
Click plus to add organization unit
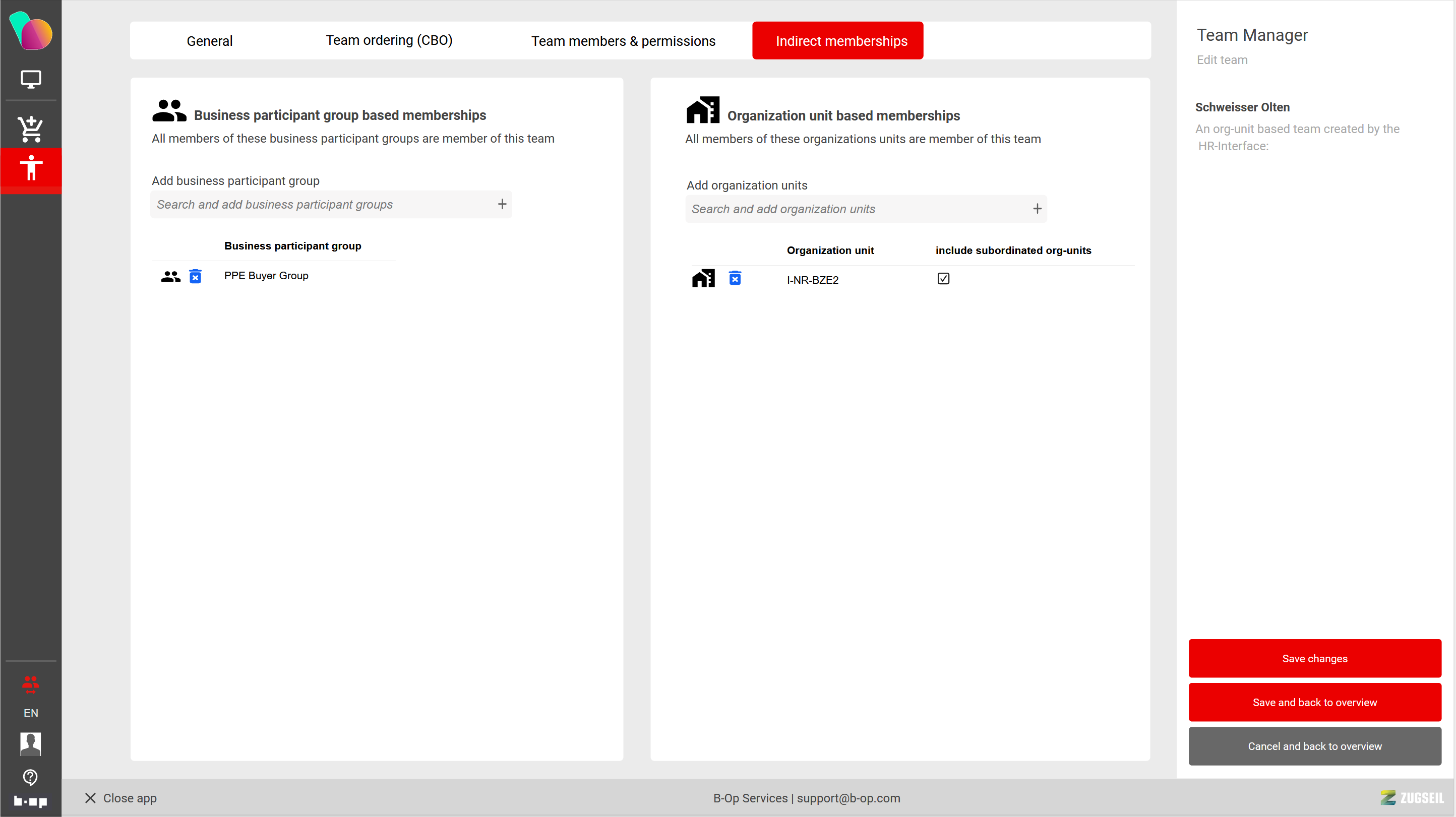coord(1037,209)
